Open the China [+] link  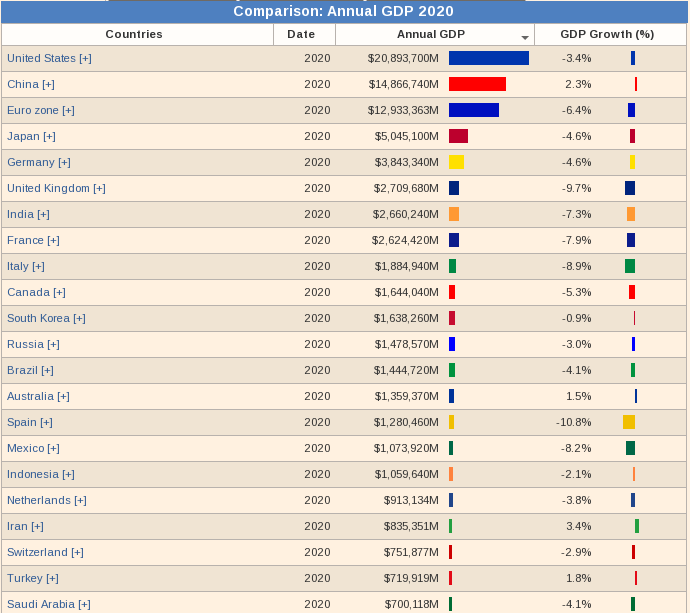(31, 84)
